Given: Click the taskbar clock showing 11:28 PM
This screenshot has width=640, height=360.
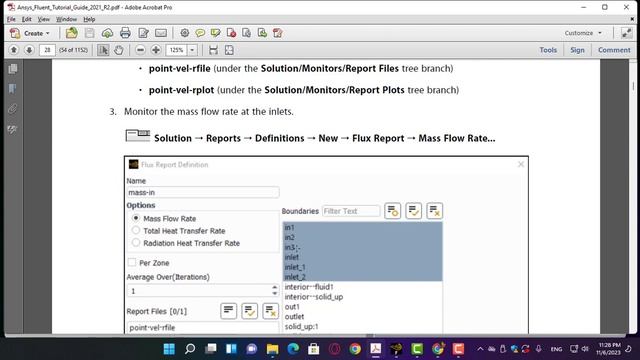Looking at the screenshot, I should coord(609,349).
